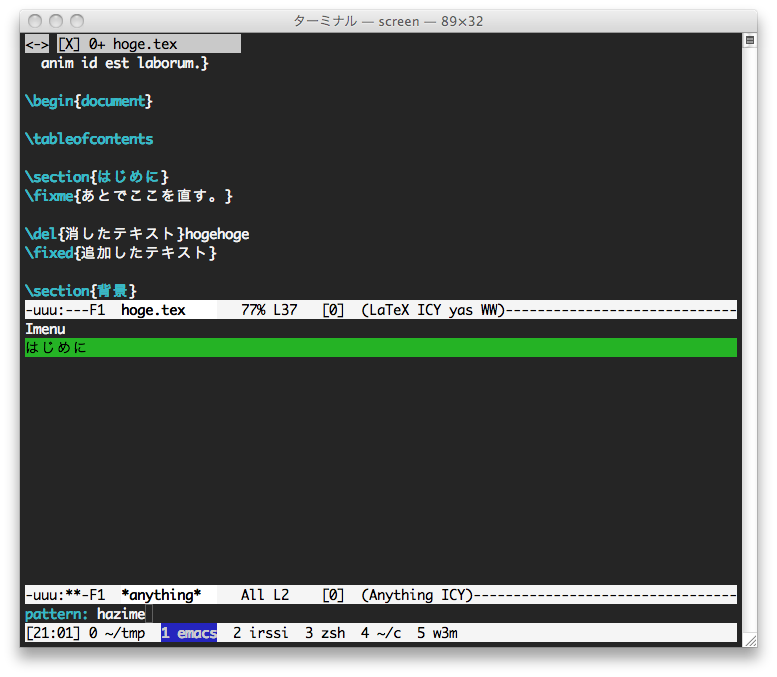Click the green zoom window button
This screenshot has width=777, height=677.
pos(77,21)
